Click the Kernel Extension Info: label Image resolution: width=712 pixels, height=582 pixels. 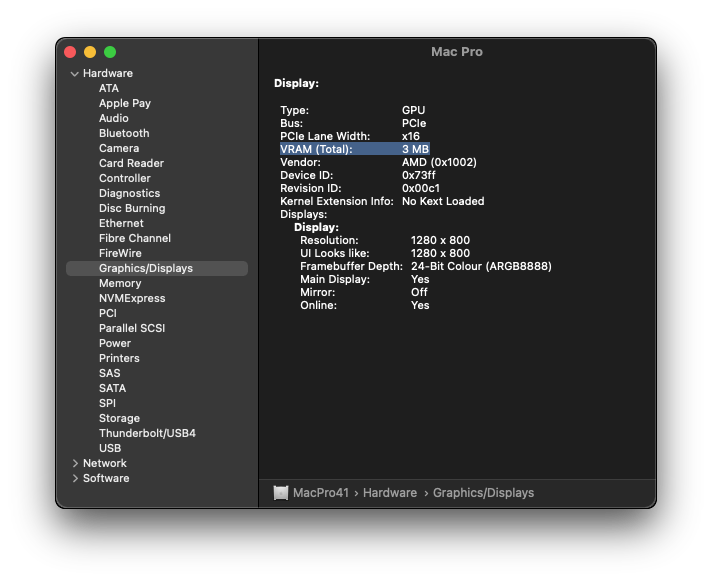tap(336, 201)
